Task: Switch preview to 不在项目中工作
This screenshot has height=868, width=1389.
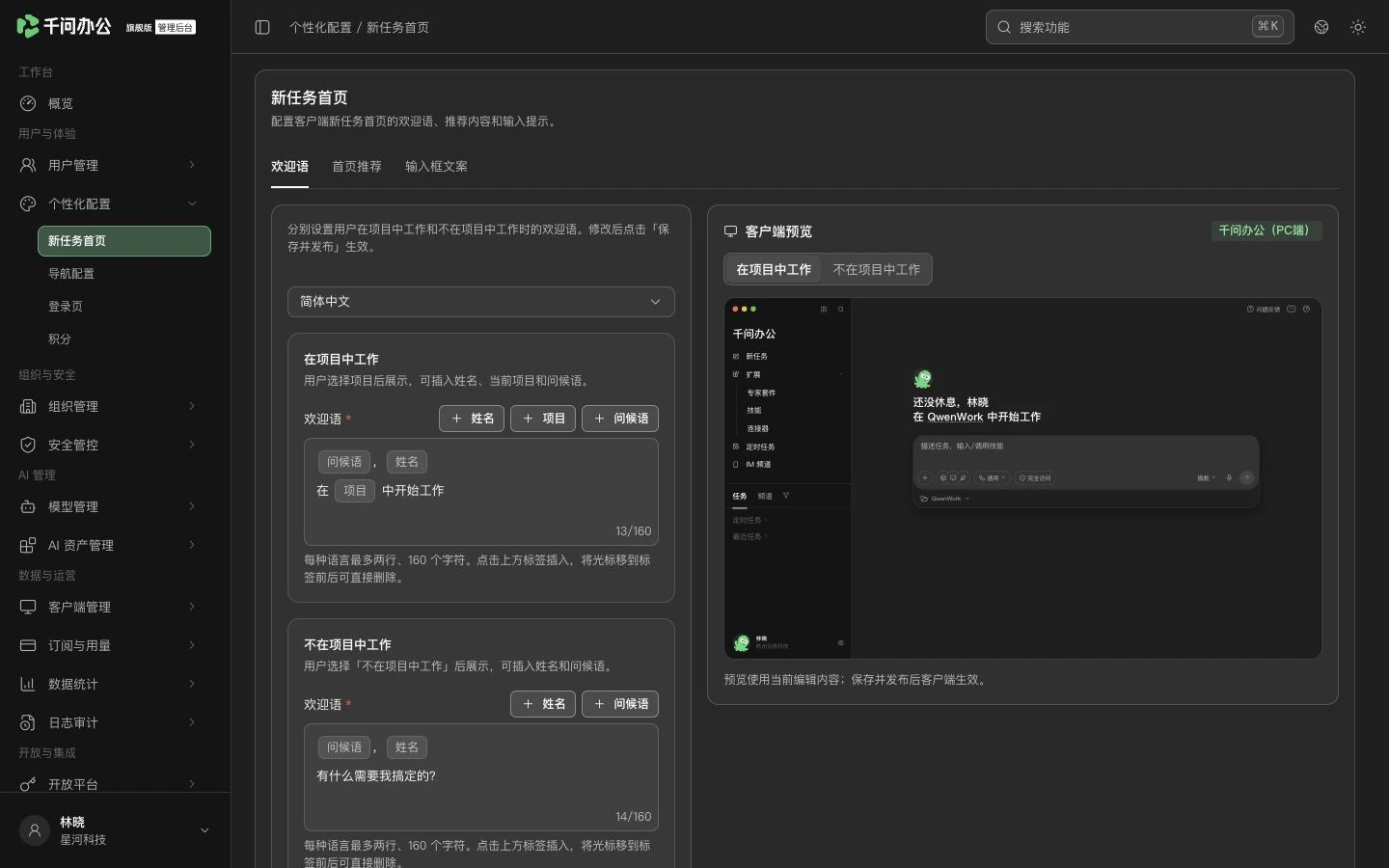Action: 876,269
